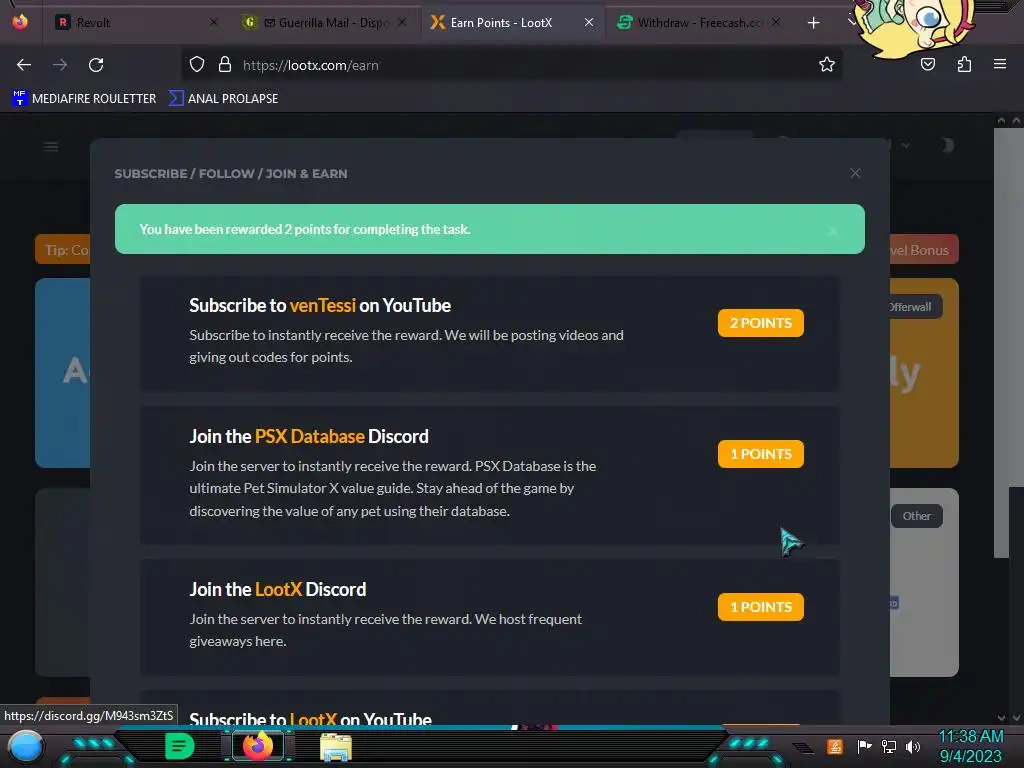
Task: Open the volume speaker tray icon
Action: pyautogui.click(x=913, y=746)
